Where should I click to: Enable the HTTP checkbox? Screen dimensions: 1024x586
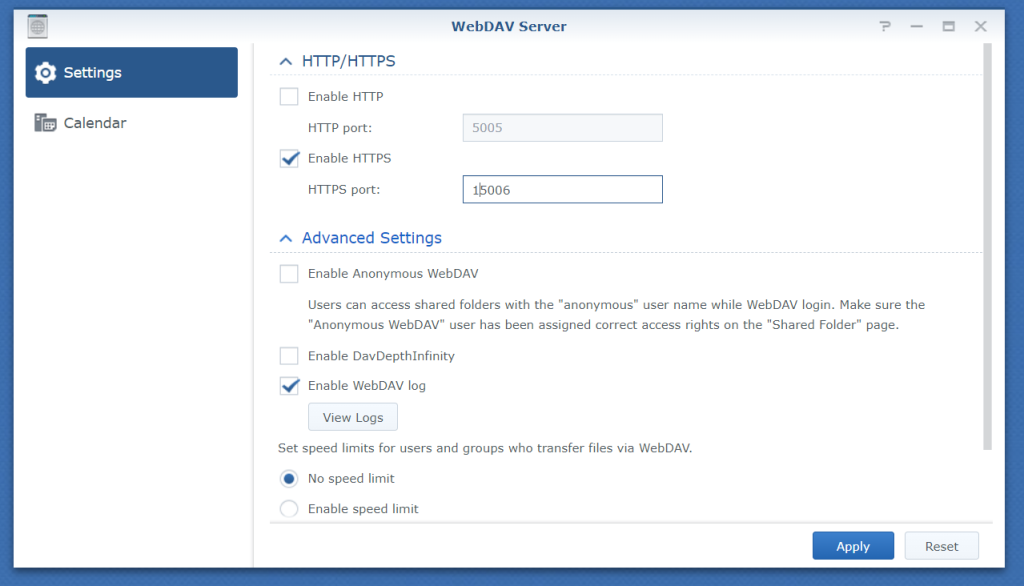[x=289, y=97]
